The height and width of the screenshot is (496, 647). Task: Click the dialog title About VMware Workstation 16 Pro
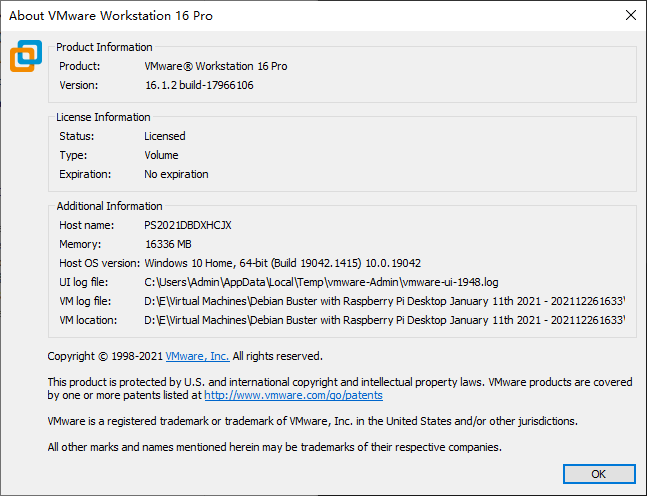point(111,16)
